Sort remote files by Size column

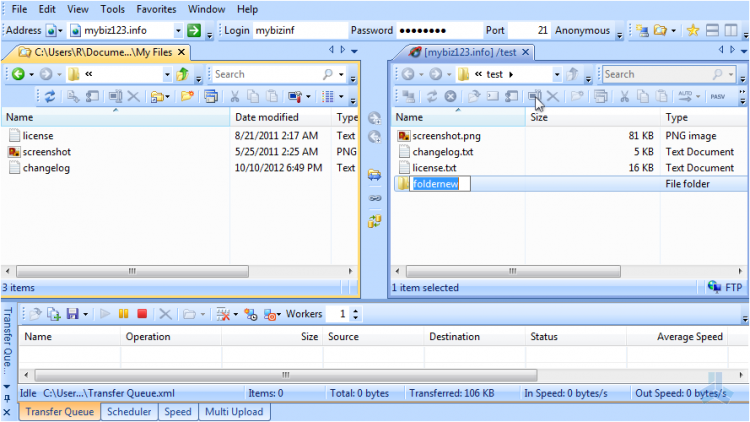[x=592, y=117]
